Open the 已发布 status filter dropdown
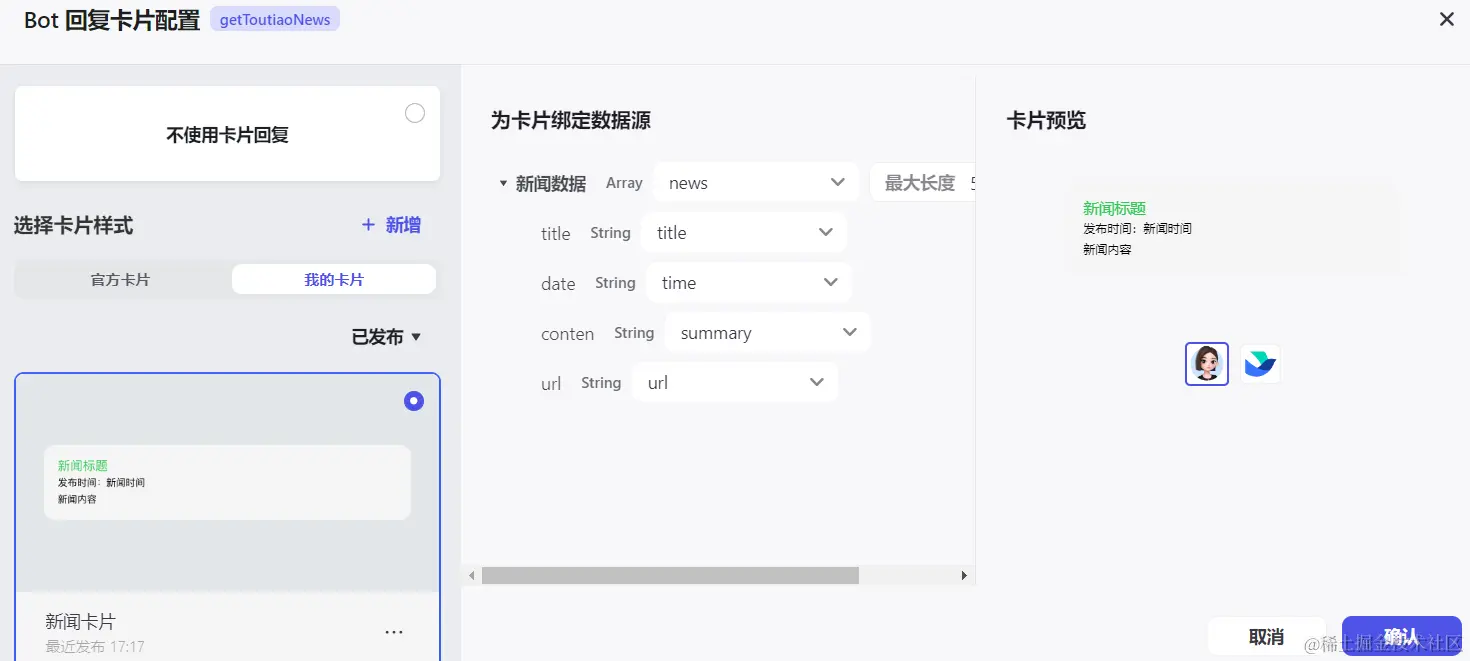This screenshot has width=1470, height=661. point(387,337)
